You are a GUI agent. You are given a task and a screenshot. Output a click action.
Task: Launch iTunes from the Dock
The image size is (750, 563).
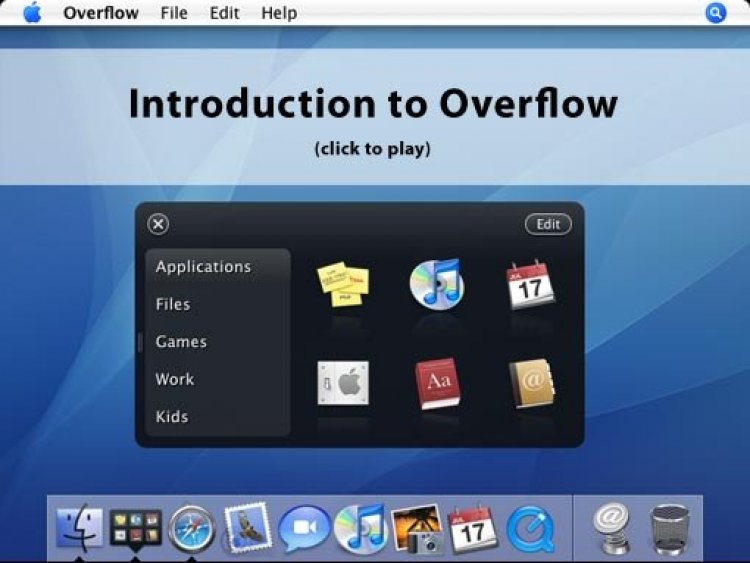[360, 529]
